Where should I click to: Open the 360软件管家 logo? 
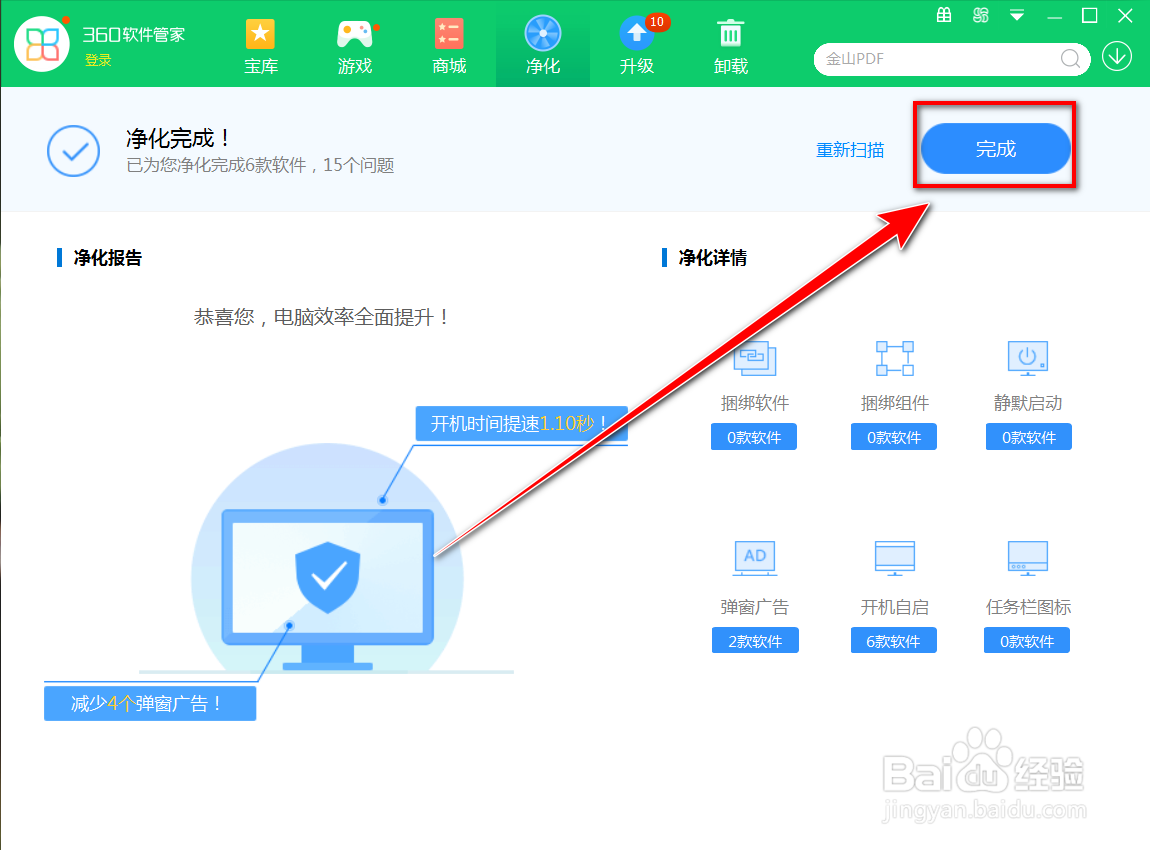(x=42, y=44)
